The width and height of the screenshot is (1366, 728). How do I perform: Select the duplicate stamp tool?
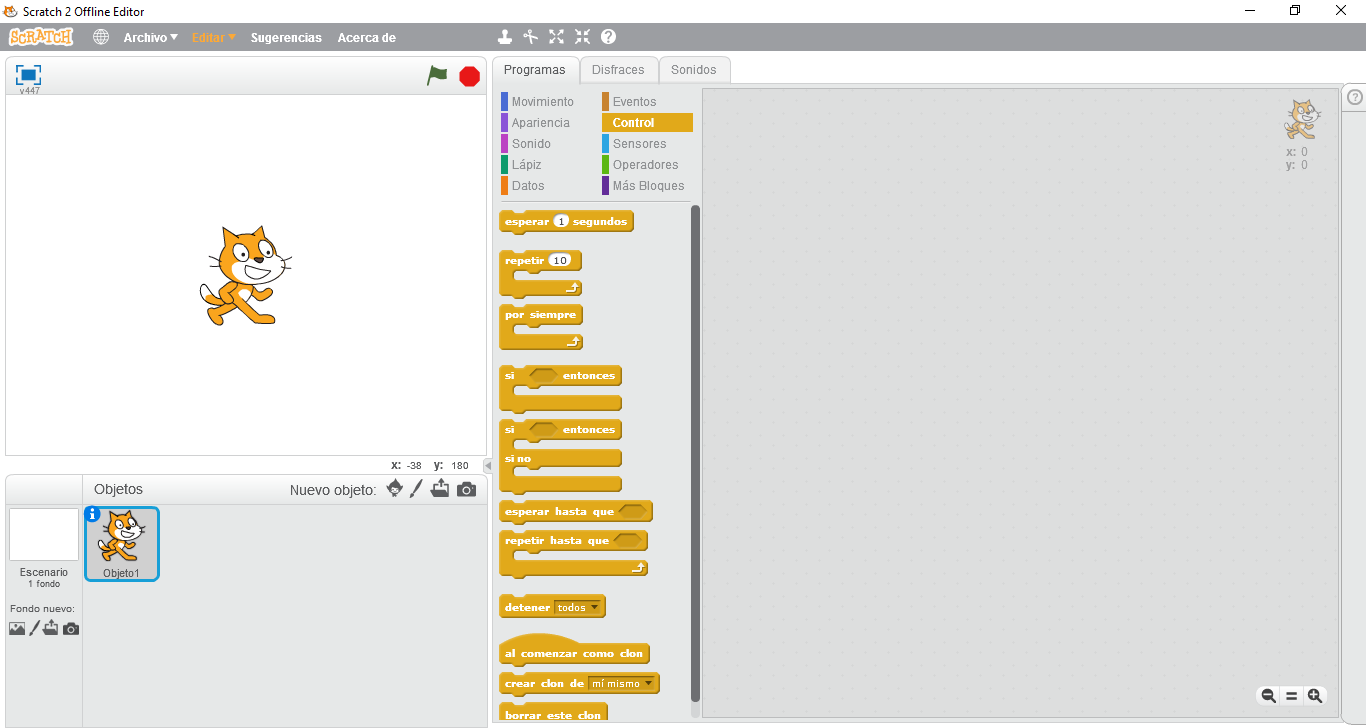click(x=505, y=37)
